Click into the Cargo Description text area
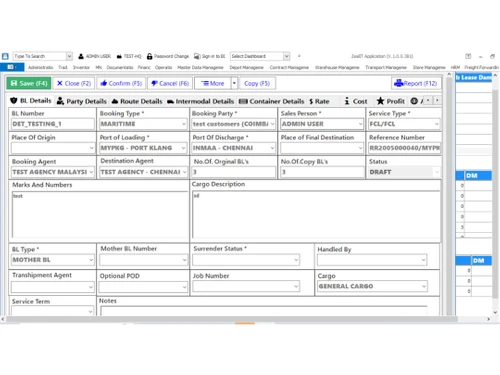The width and height of the screenshot is (500, 375). pyautogui.click(x=316, y=215)
